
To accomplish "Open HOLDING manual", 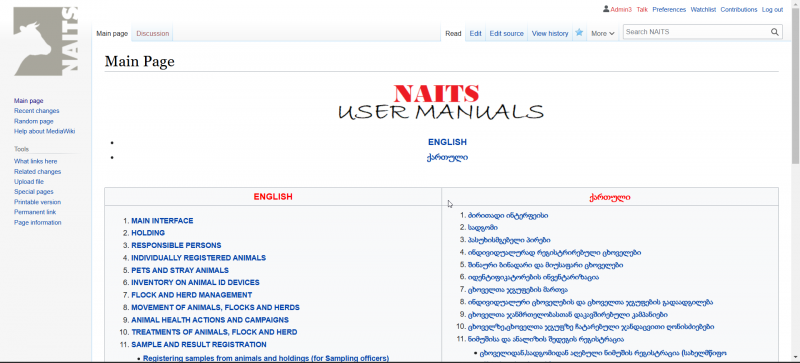I will pos(148,233).
